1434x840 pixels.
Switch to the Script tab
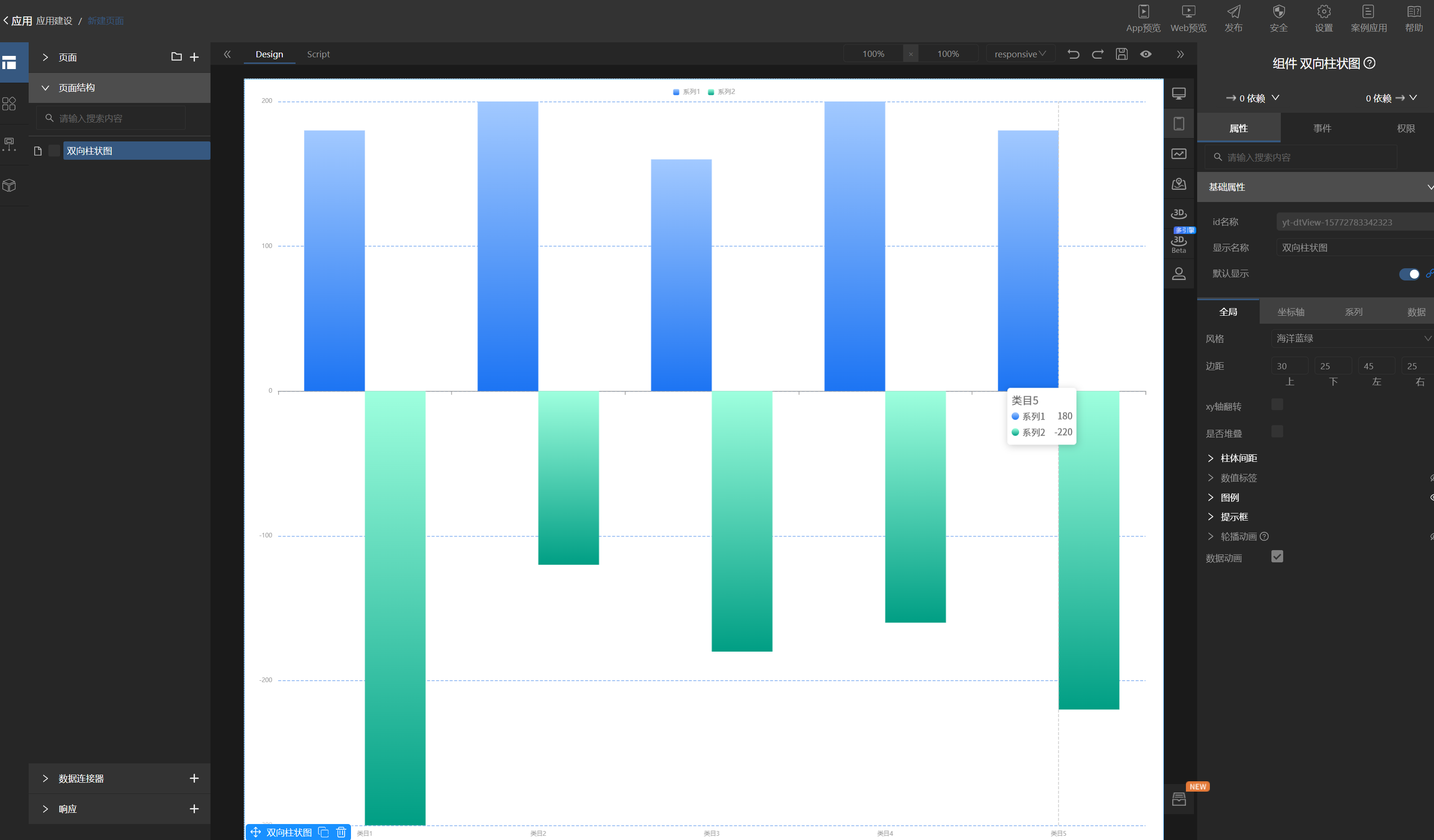point(318,54)
